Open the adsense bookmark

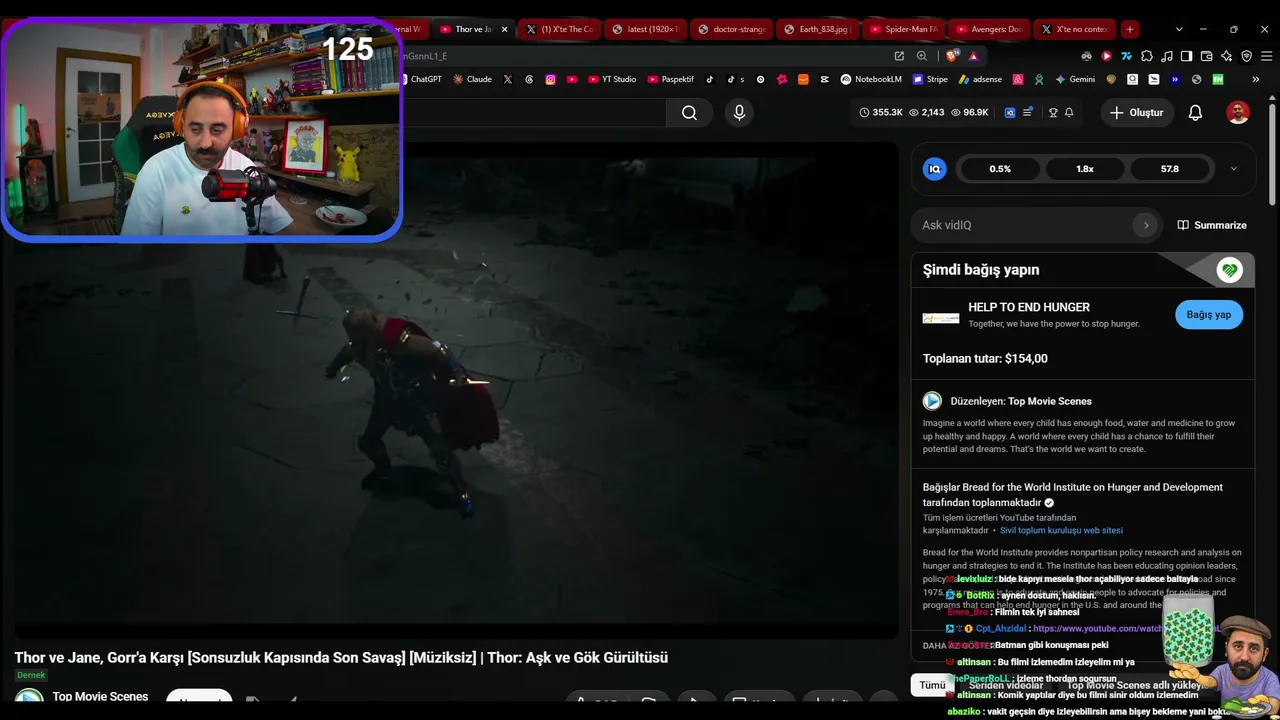[981, 79]
